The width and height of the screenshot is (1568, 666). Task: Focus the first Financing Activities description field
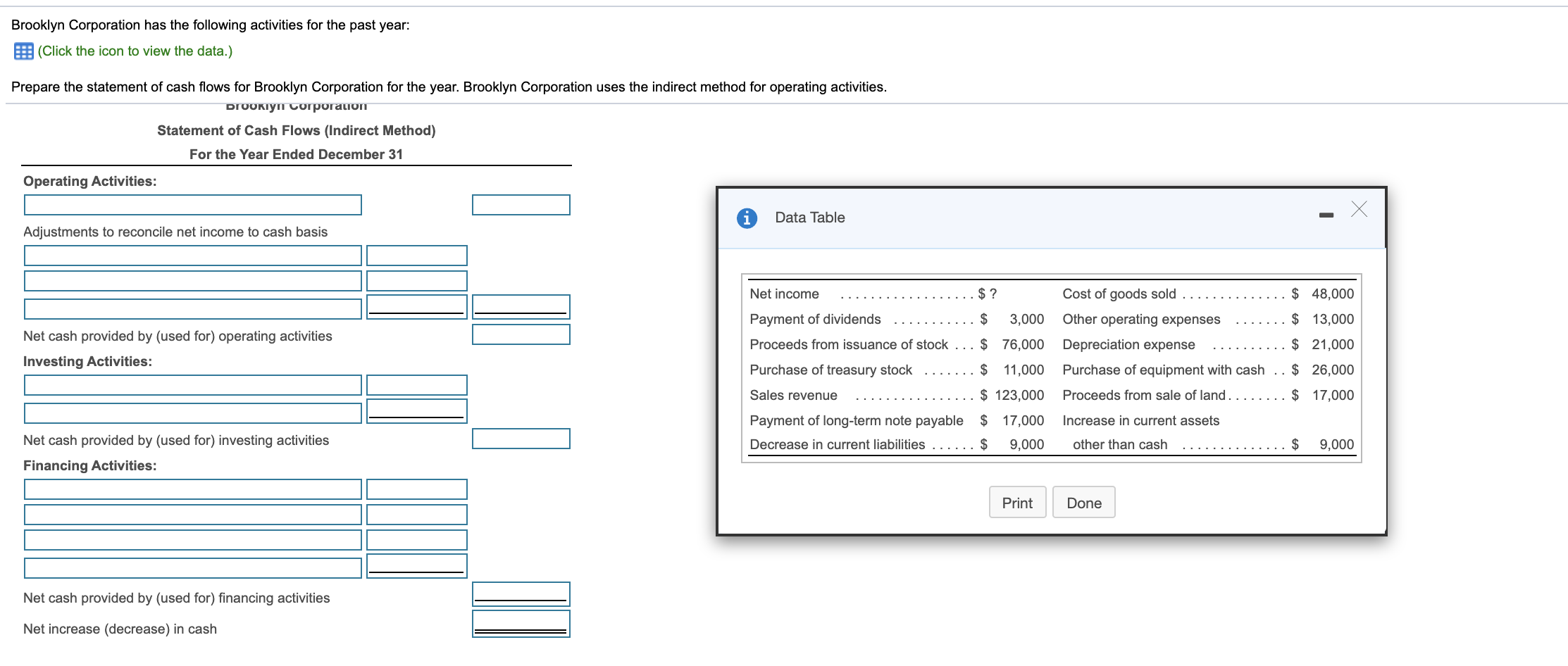pyautogui.click(x=193, y=489)
